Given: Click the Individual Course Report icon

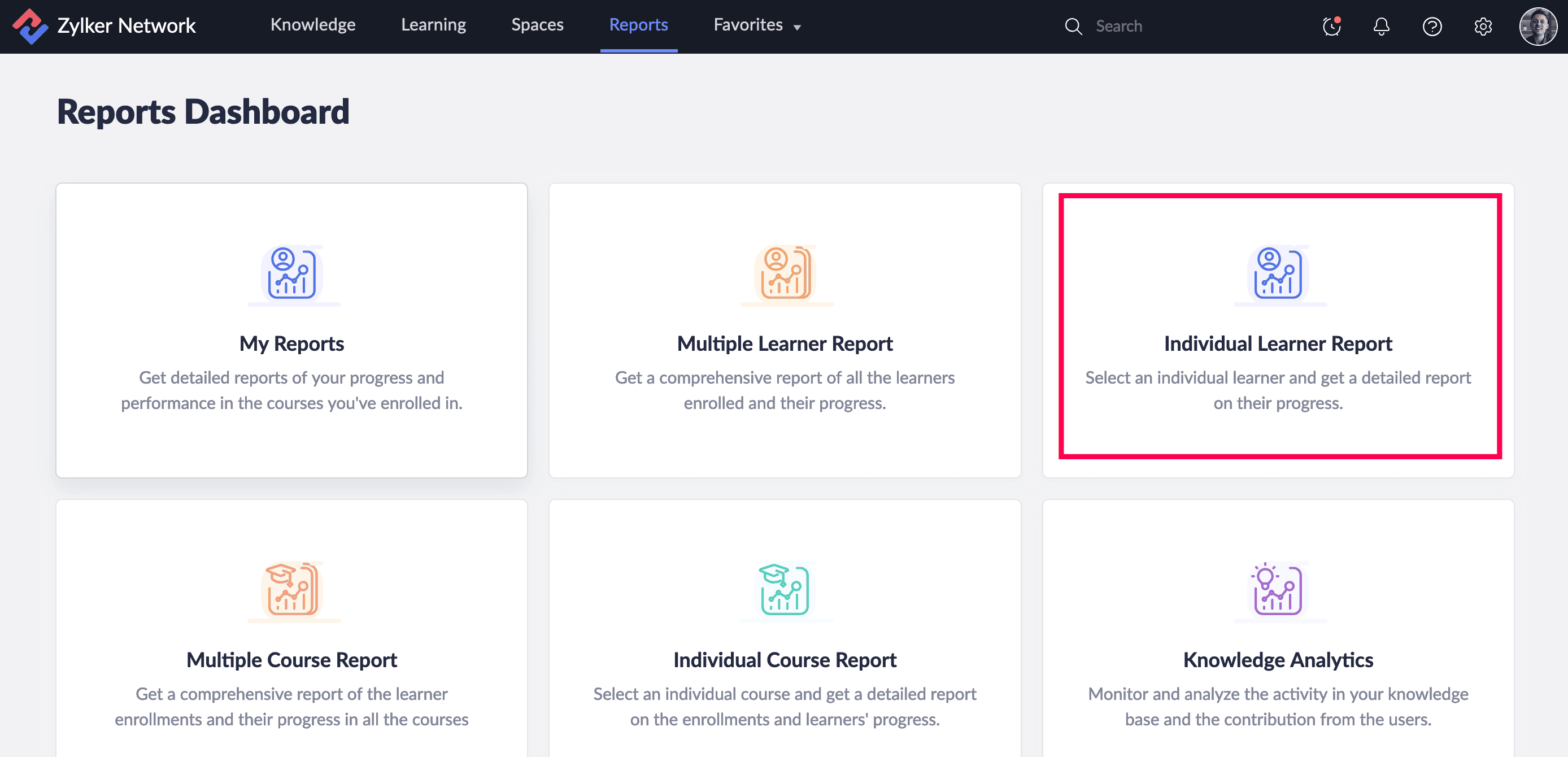Looking at the screenshot, I should tap(785, 590).
